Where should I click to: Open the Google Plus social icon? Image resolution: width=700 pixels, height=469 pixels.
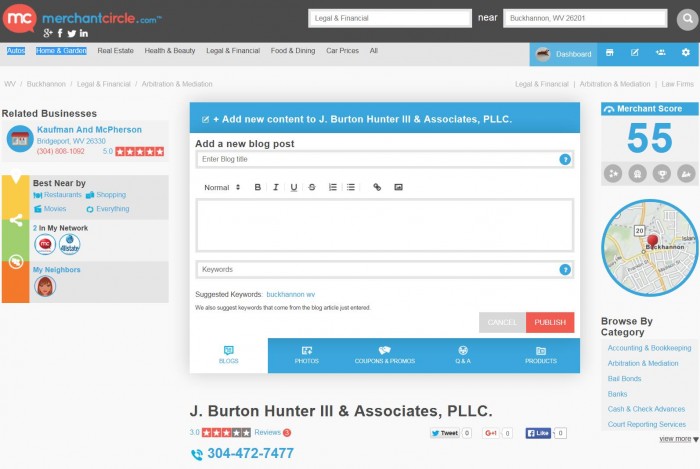(x=48, y=33)
